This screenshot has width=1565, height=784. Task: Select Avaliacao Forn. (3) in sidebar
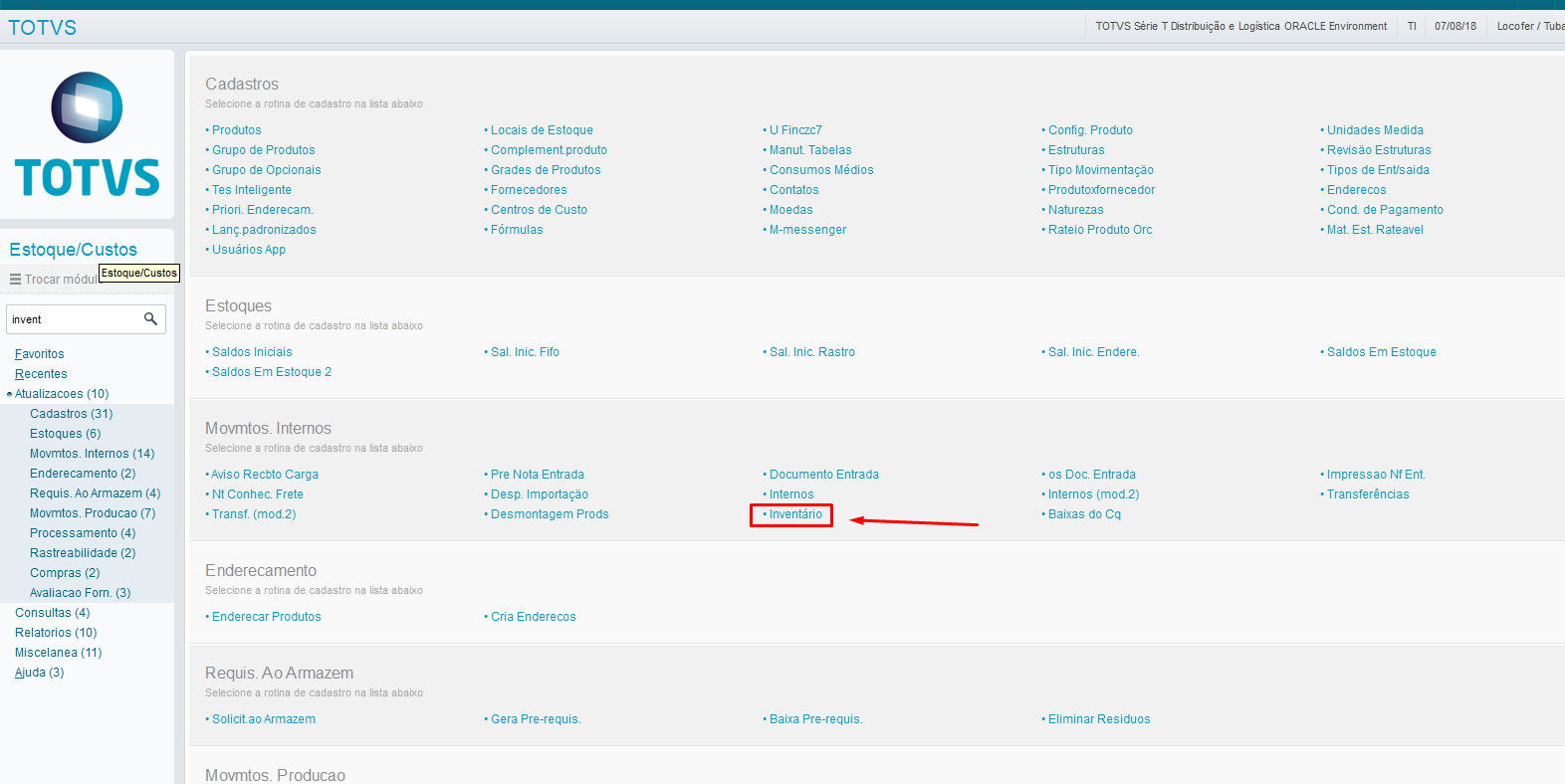[81, 593]
